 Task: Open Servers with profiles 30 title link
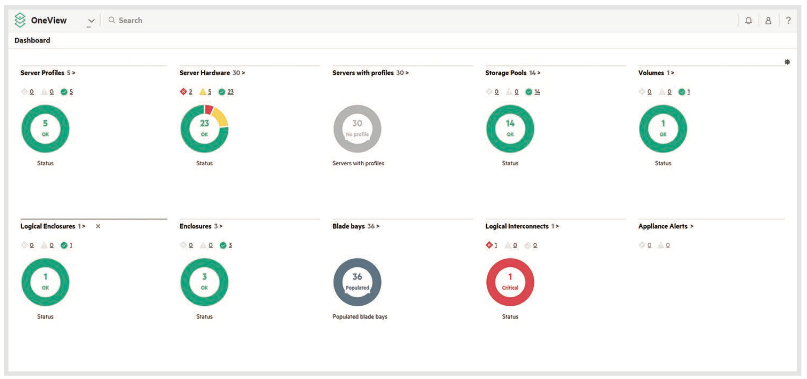(371, 73)
